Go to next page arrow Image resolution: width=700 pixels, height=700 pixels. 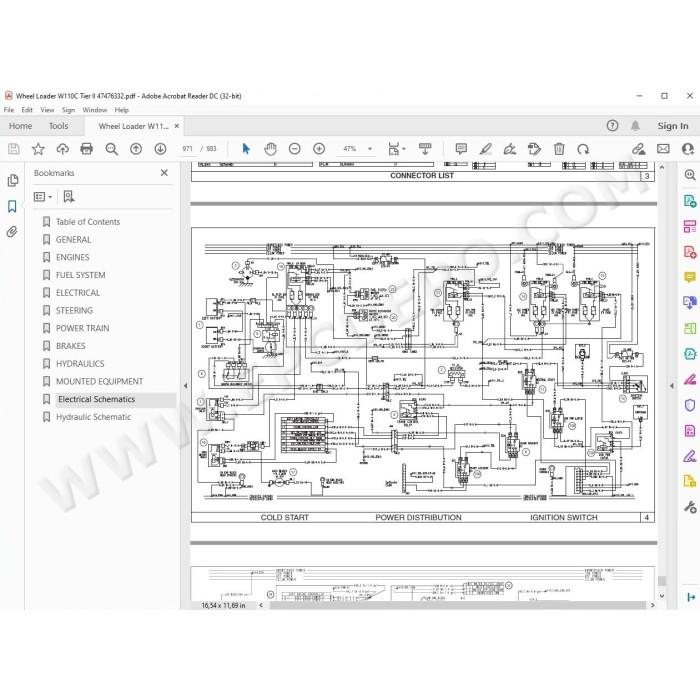point(160,149)
